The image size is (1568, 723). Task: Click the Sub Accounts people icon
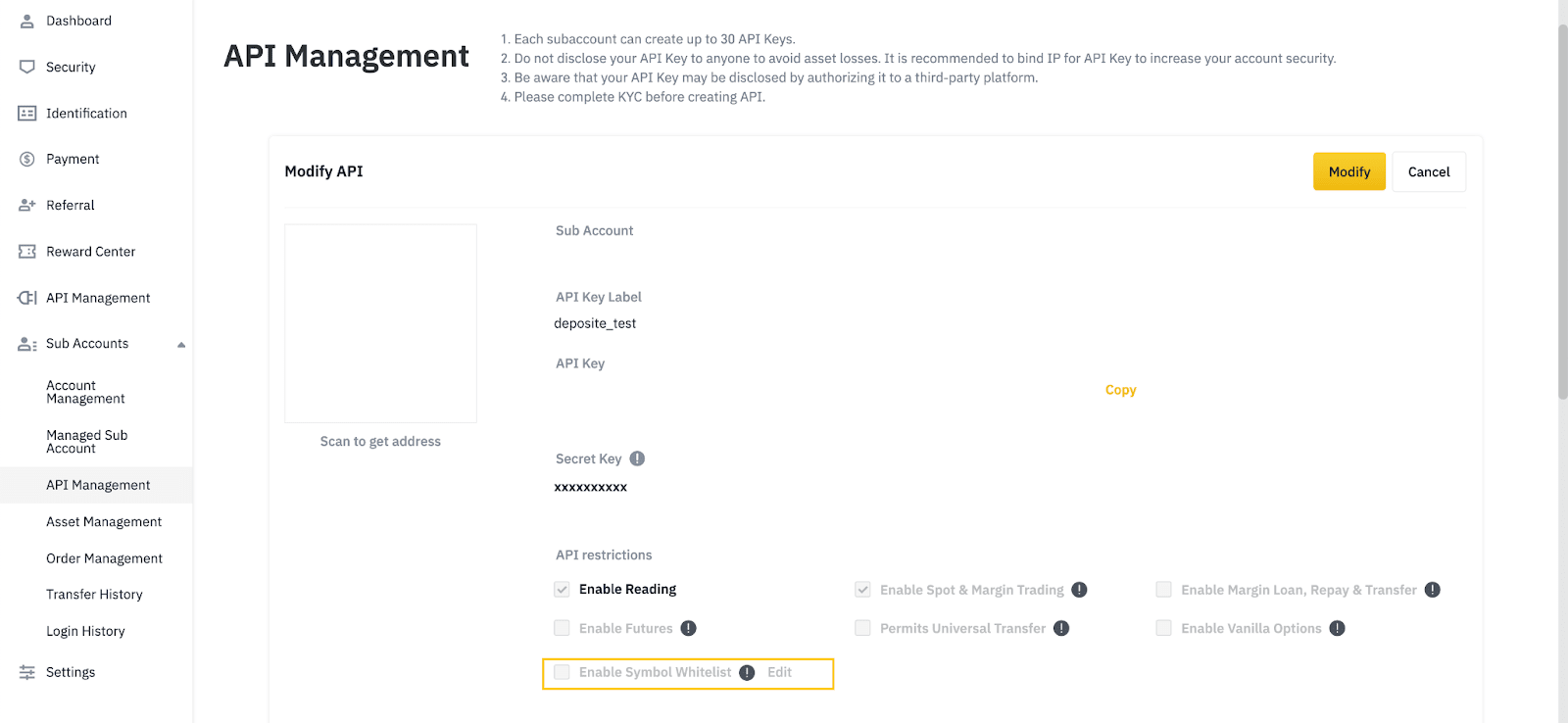point(27,344)
